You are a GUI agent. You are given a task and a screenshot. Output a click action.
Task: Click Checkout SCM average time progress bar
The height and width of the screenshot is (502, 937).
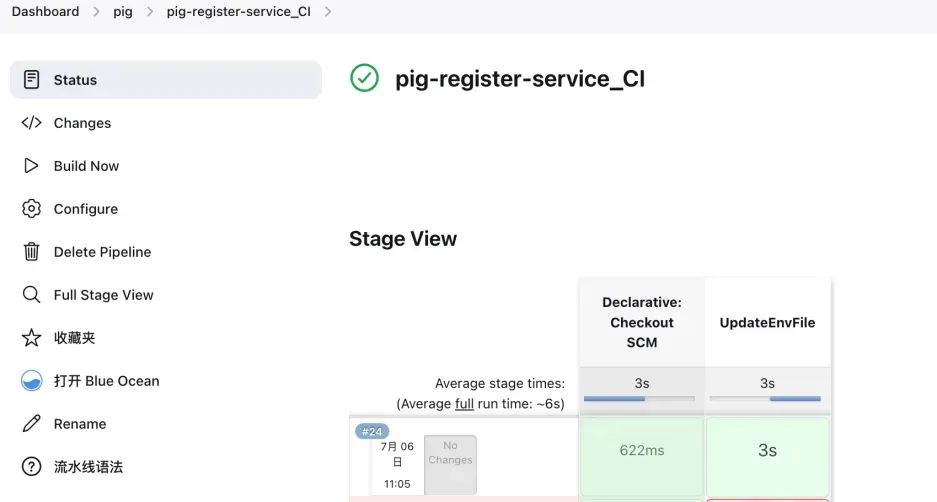coord(639,399)
